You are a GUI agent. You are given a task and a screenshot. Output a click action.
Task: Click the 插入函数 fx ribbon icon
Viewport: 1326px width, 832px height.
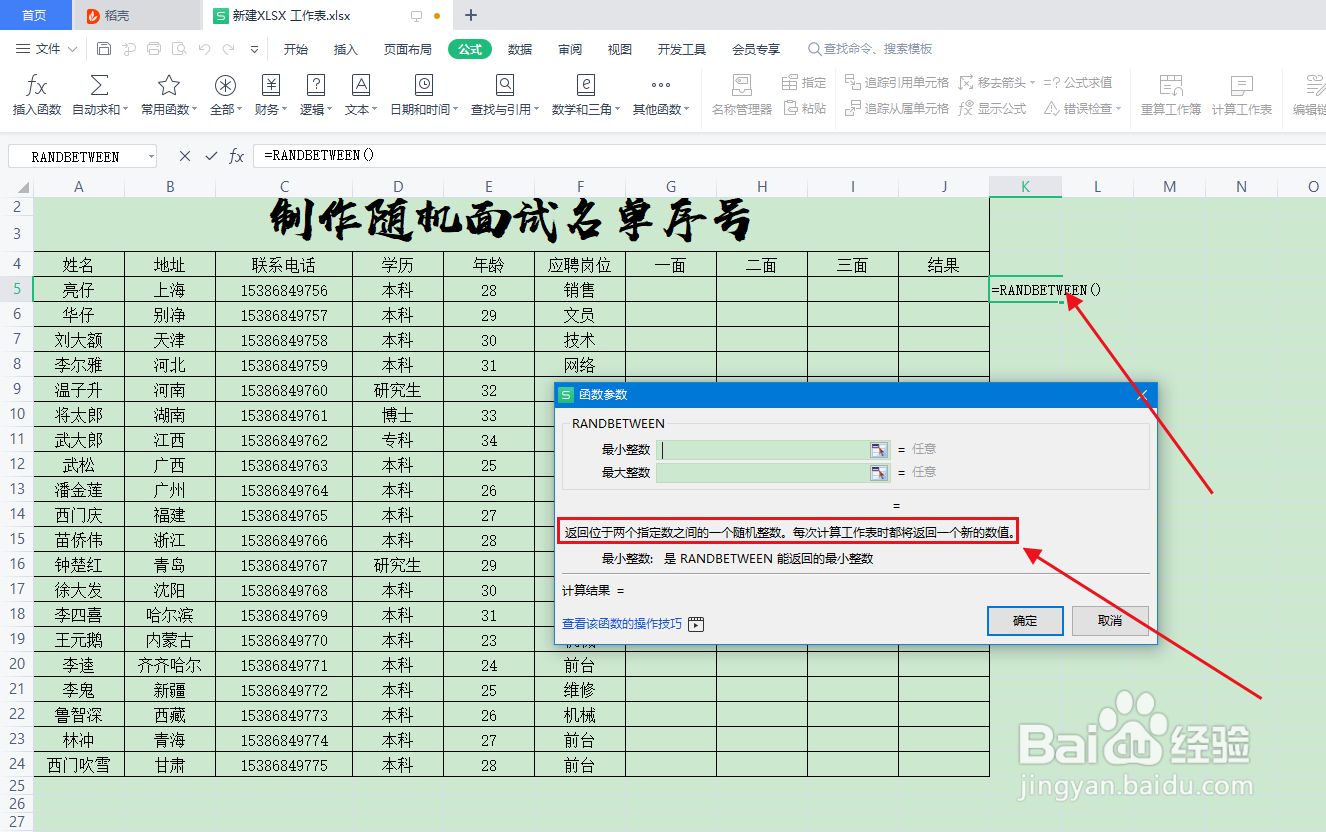click(x=37, y=86)
